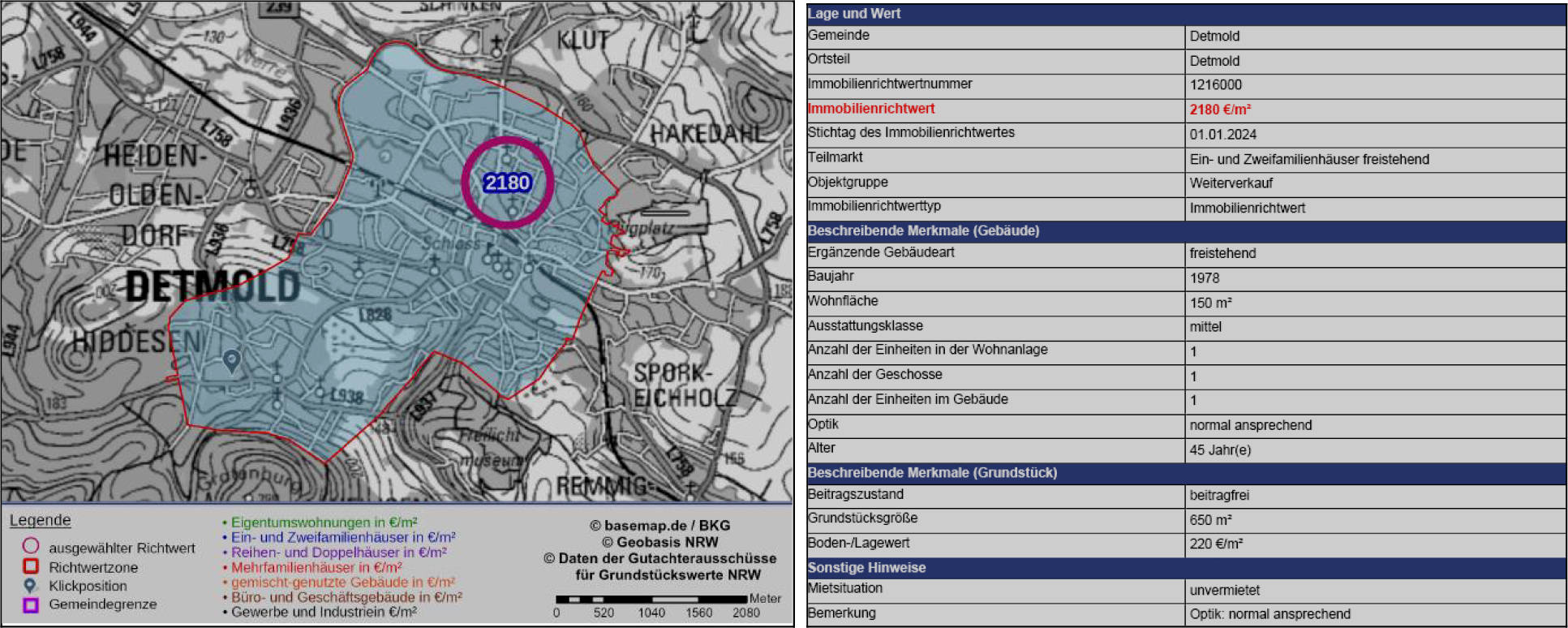Click the mittel value for Ausstattungsklasse
This screenshot has height=628, width=1568.
point(1205,327)
